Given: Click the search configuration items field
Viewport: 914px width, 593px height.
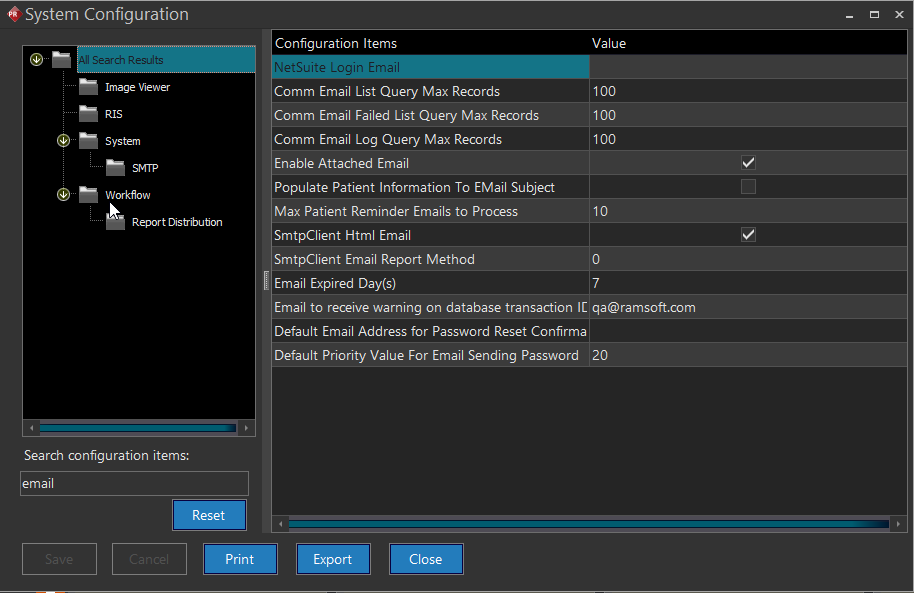Looking at the screenshot, I should tap(134, 483).
